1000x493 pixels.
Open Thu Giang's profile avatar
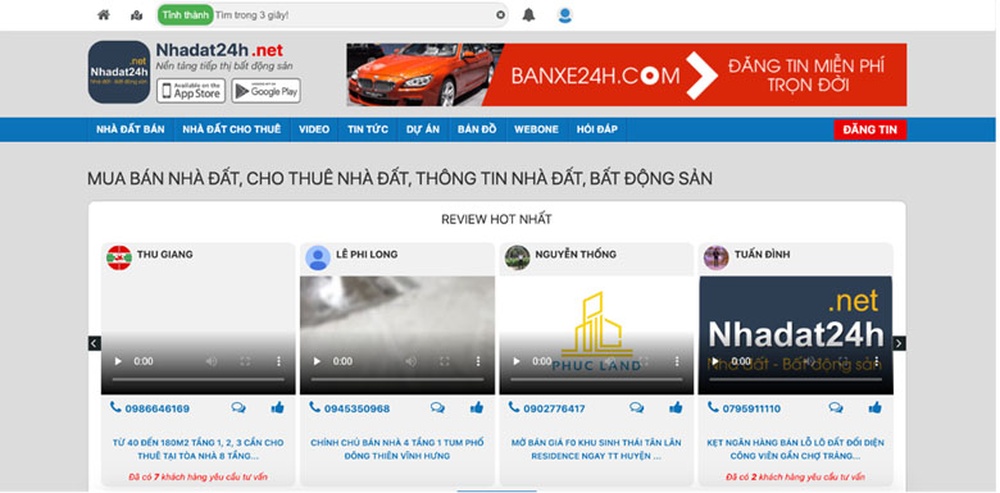pyautogui.click(x=119, y=258)
